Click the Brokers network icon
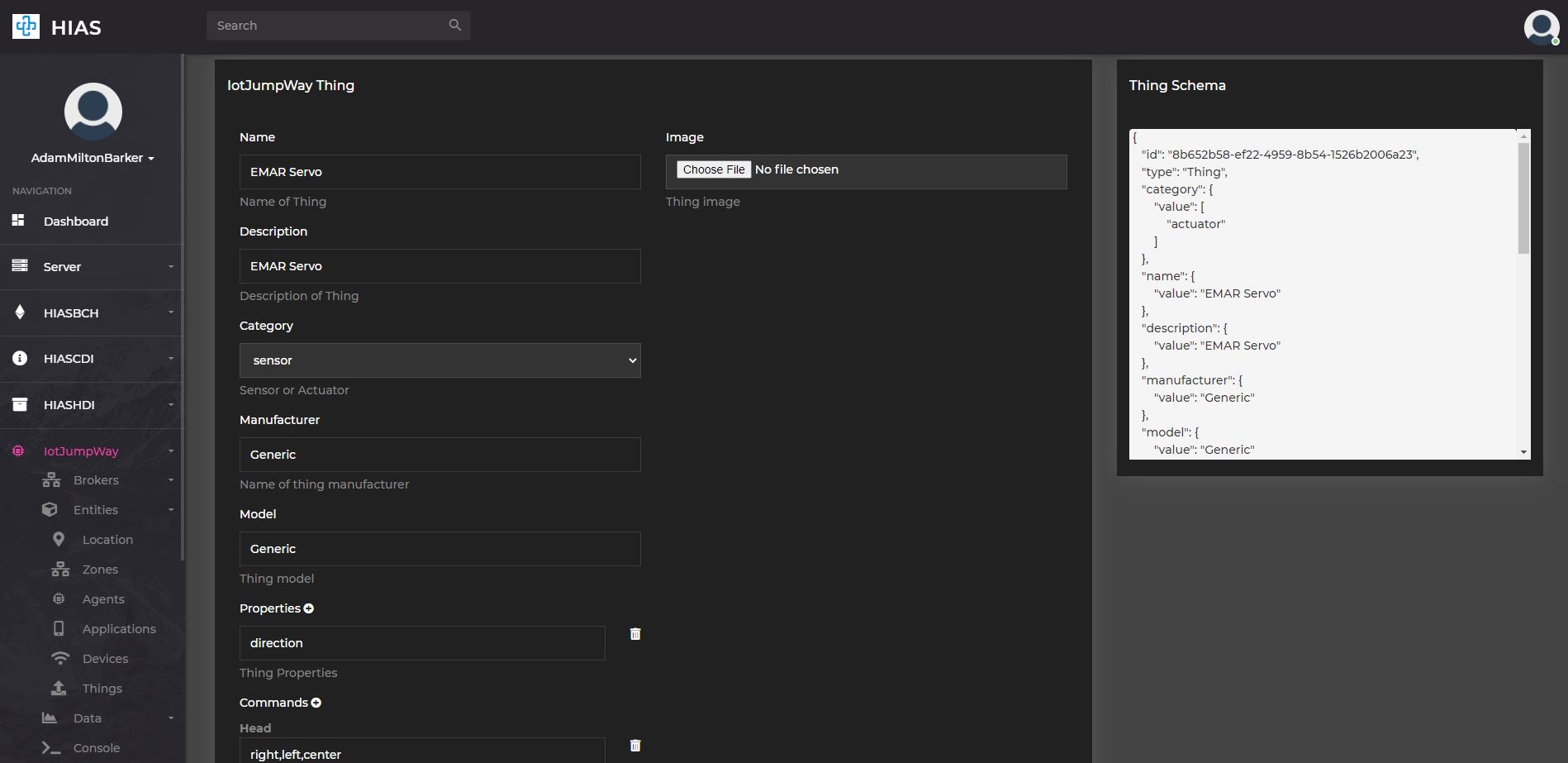The image size is (1568, 763). 51,479
